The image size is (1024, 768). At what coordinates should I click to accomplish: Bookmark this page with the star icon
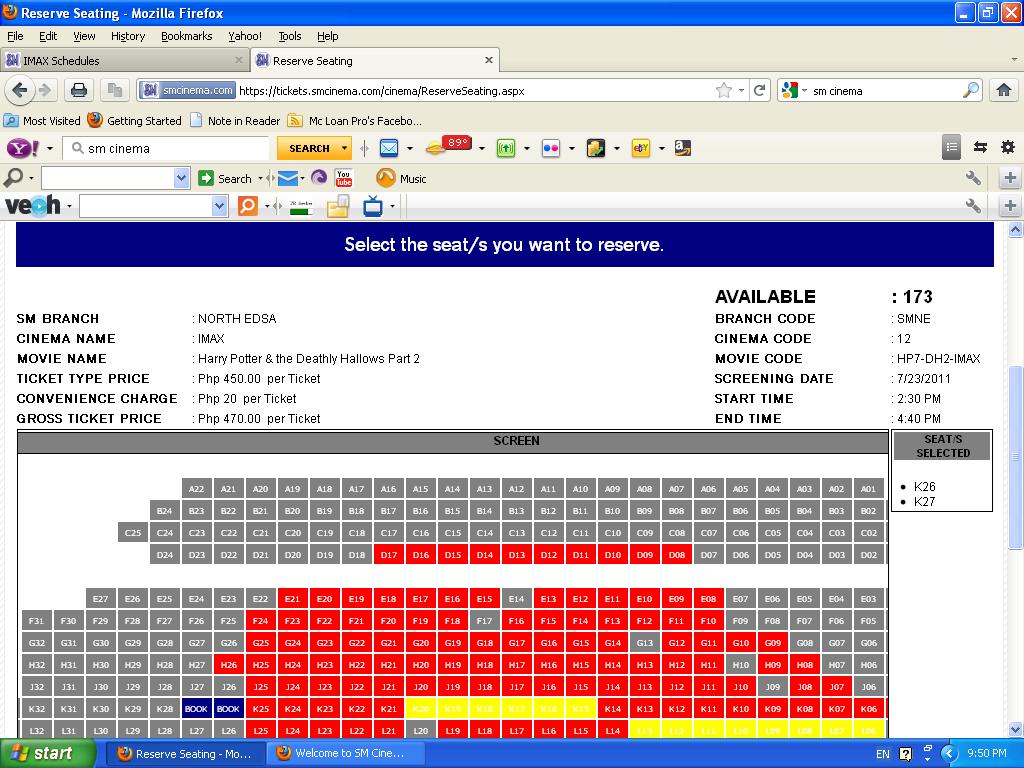724,91
